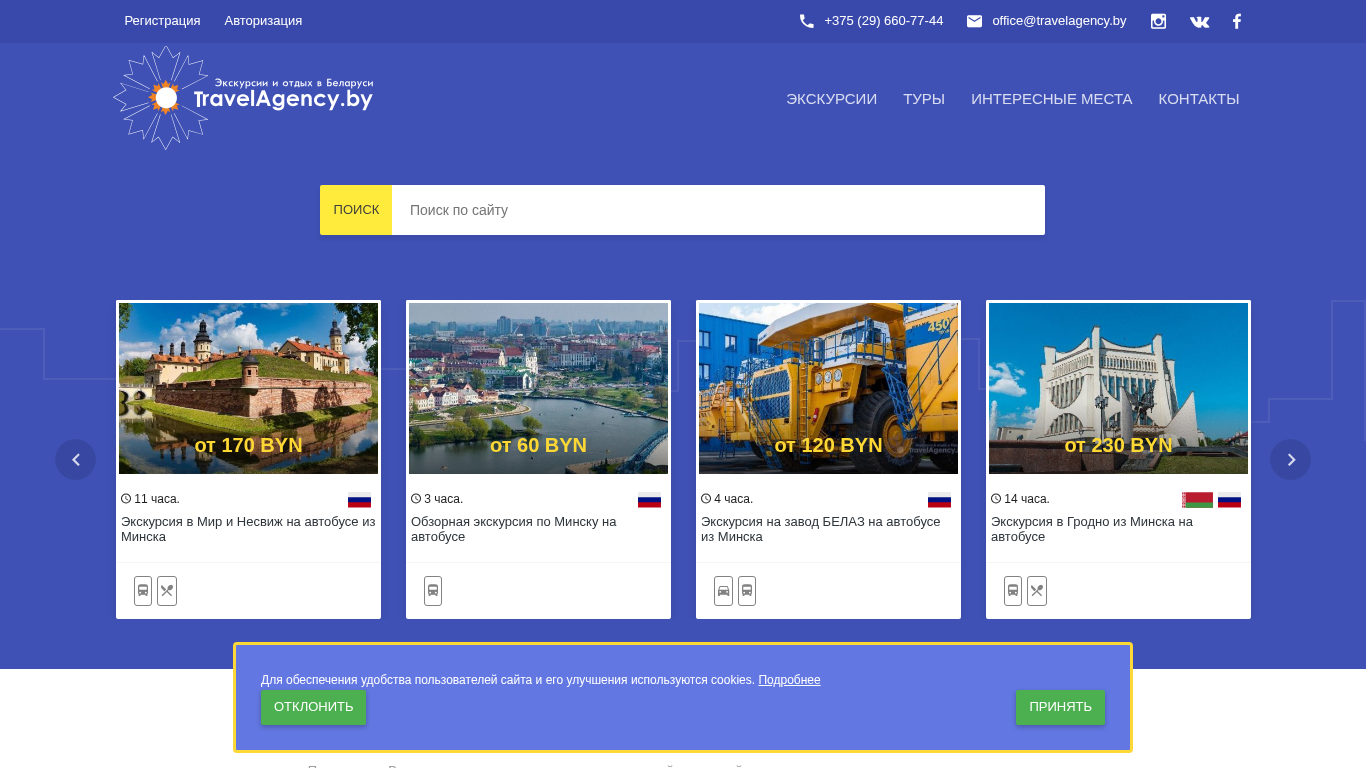Click the 3 часа duration text

point(444,499)
